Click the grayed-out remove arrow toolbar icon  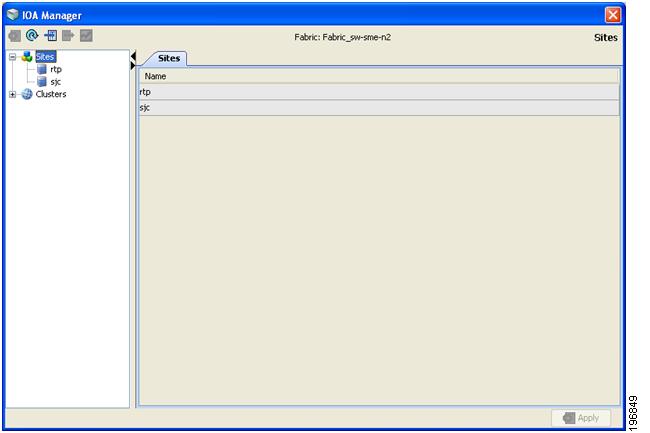coord(68,36)
